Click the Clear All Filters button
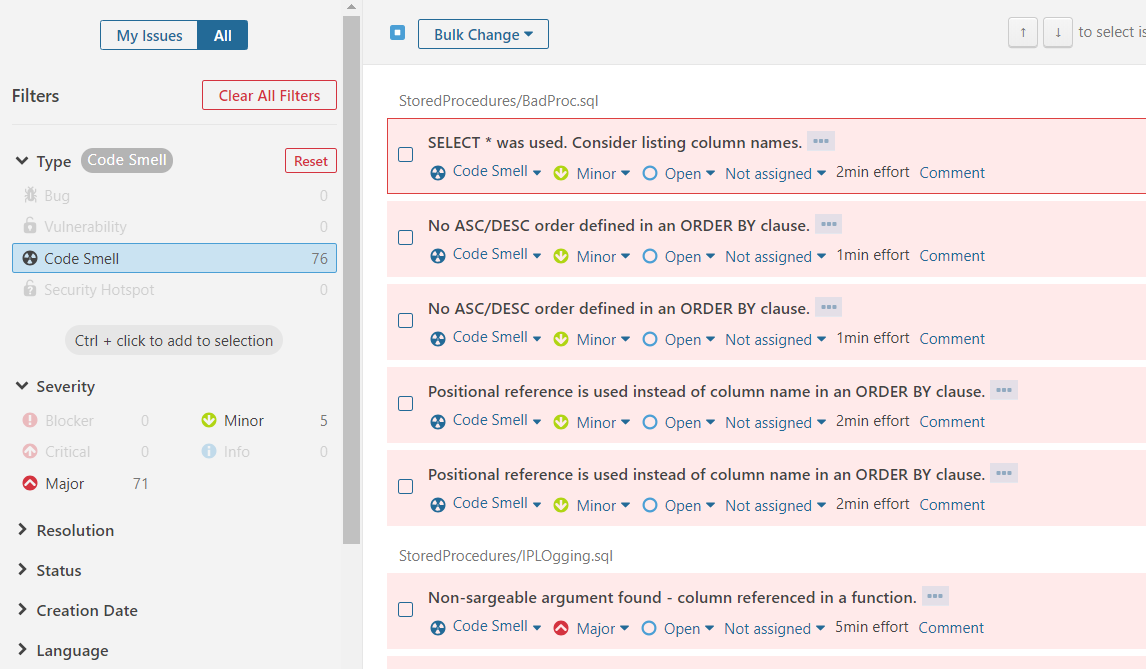Viewport: 1146px width, 669px height. click(x=269, y=95)
